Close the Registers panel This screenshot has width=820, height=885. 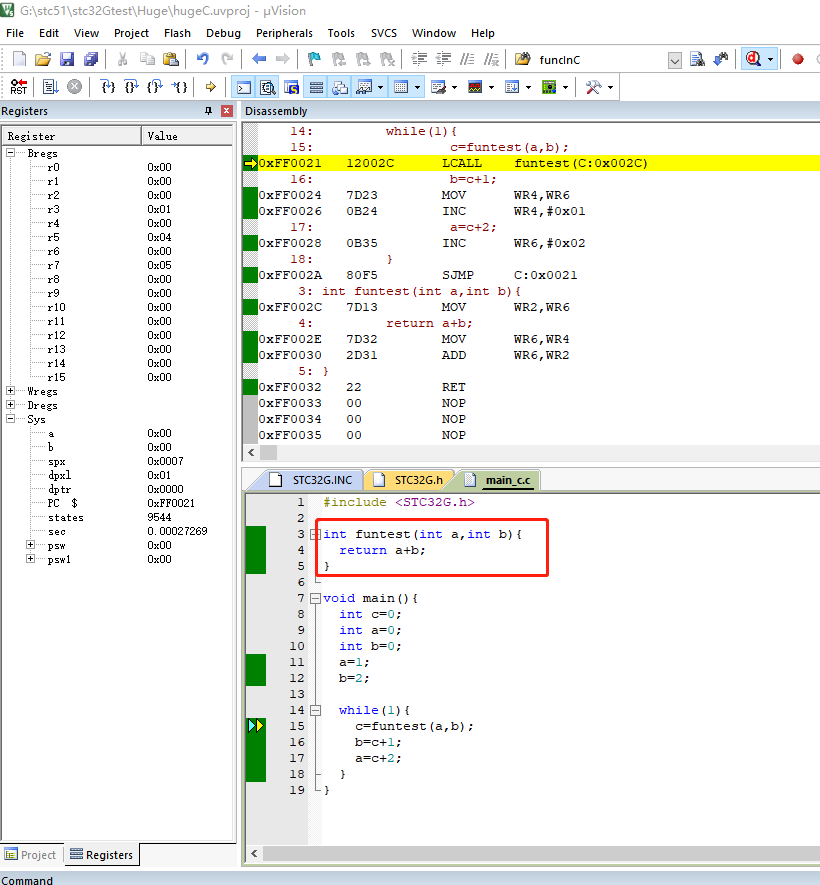227,111
